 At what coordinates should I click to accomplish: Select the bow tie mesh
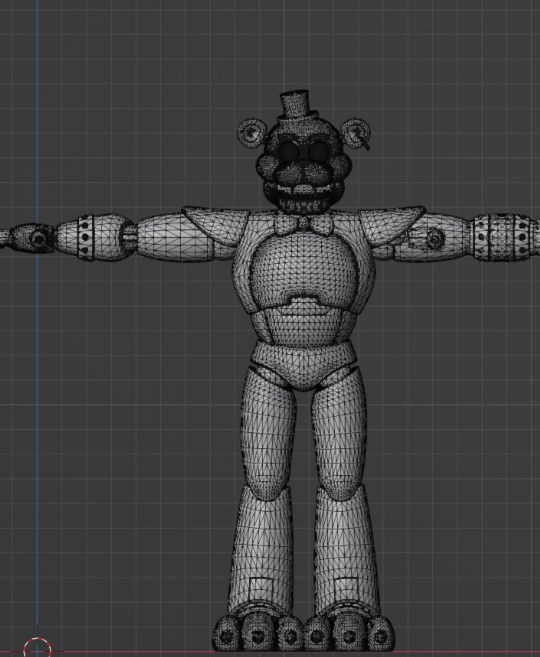304,225
